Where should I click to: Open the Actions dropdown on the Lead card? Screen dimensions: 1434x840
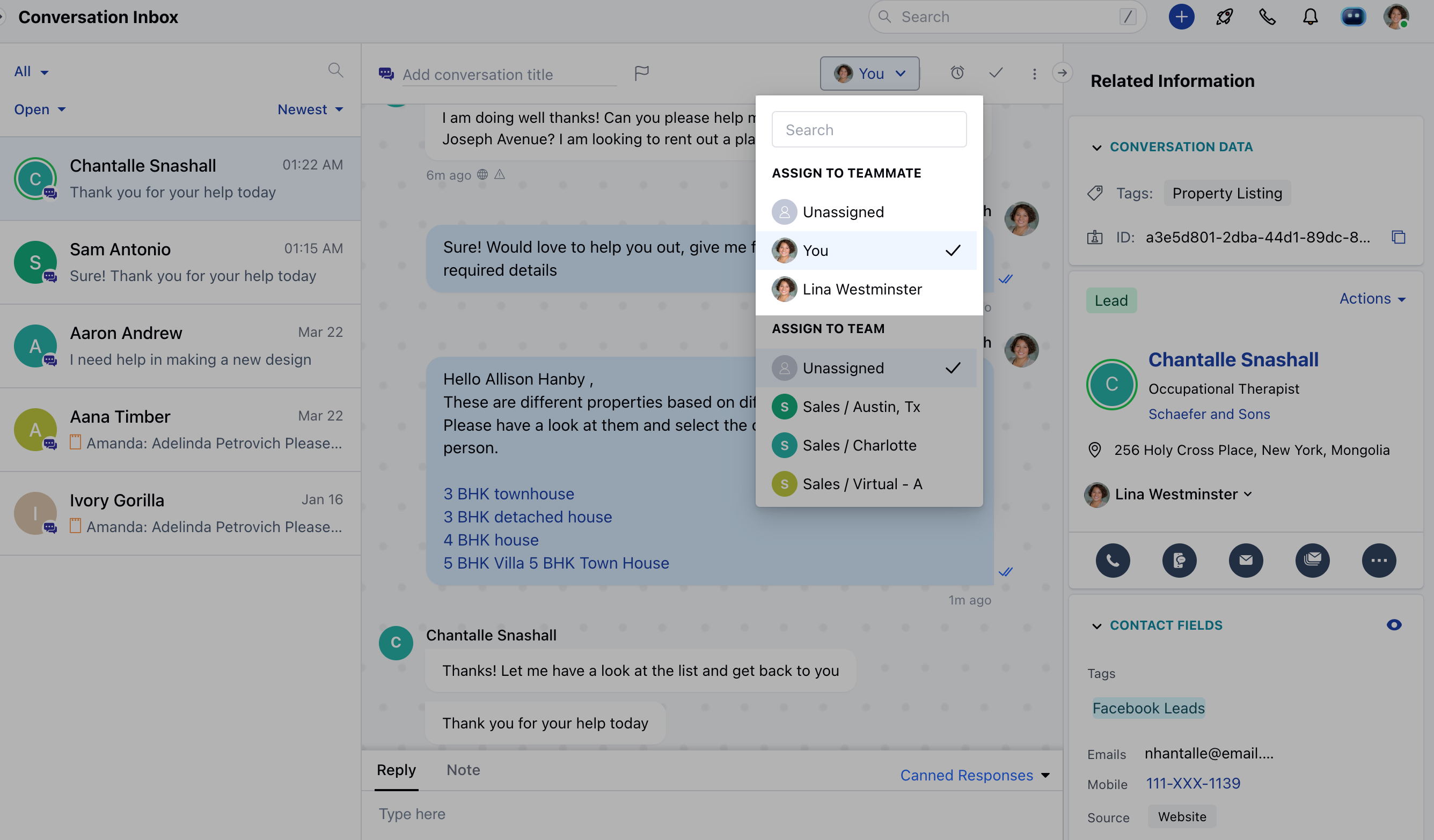click(x=1372, y=298)
